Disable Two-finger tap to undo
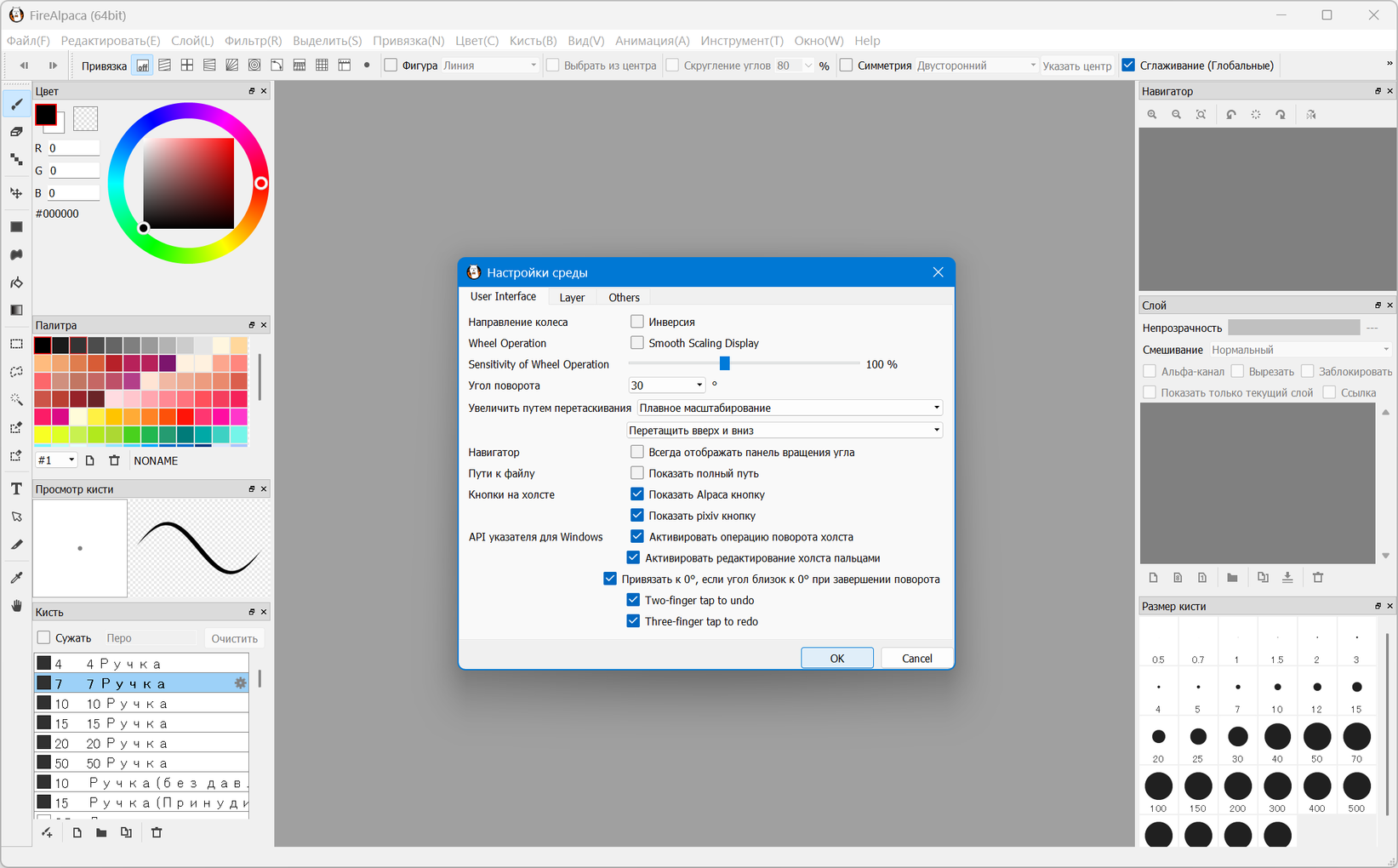 (633, 600)
